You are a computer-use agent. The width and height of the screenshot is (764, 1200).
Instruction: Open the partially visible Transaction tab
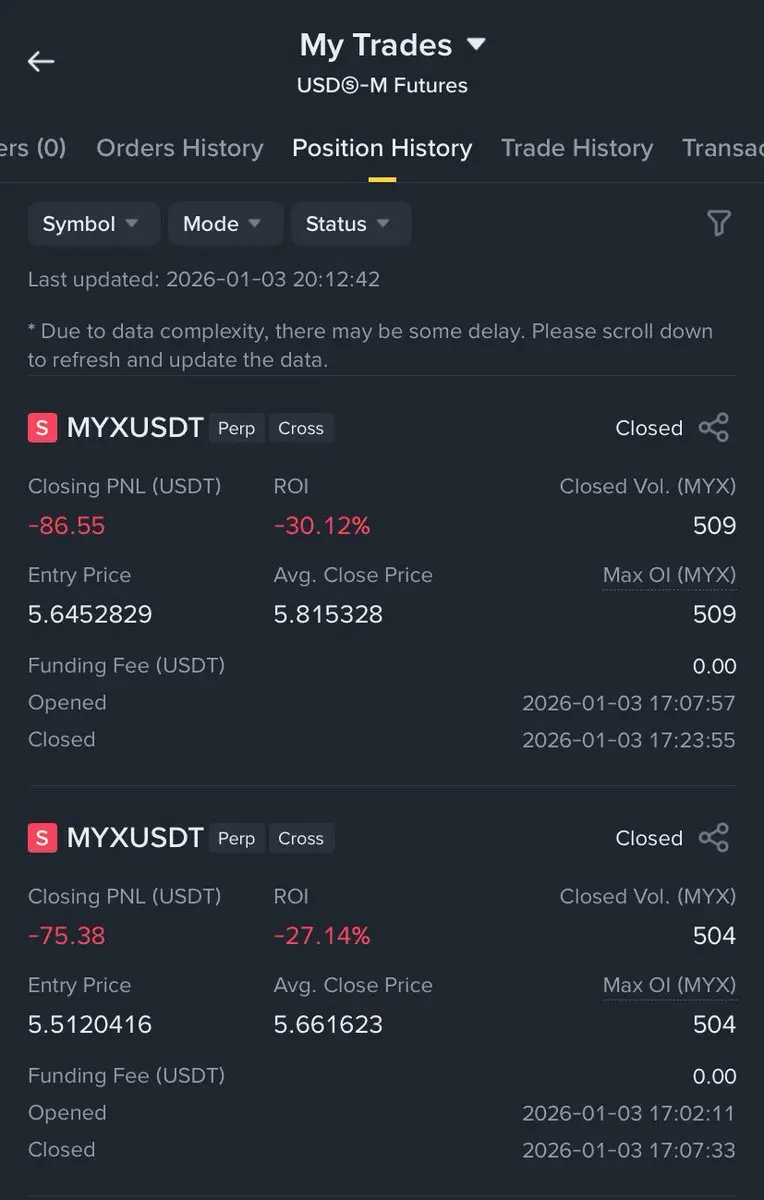point(723,148)
